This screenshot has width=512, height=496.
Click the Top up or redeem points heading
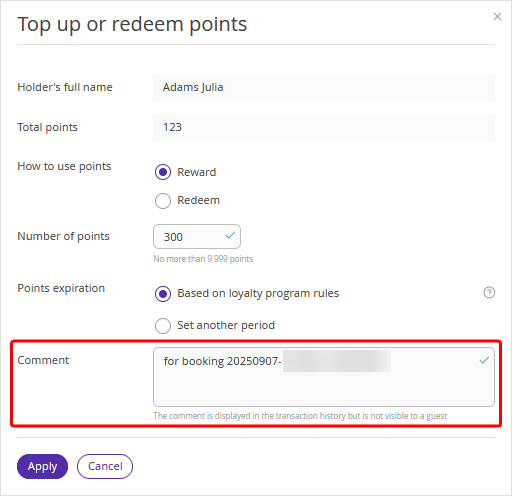[132, 25]
